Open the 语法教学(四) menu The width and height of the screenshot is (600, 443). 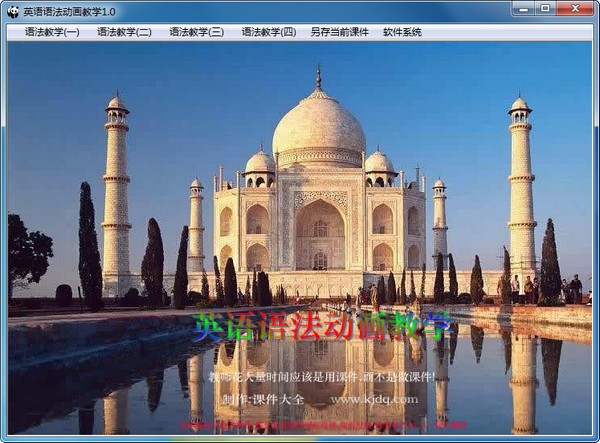269,32
